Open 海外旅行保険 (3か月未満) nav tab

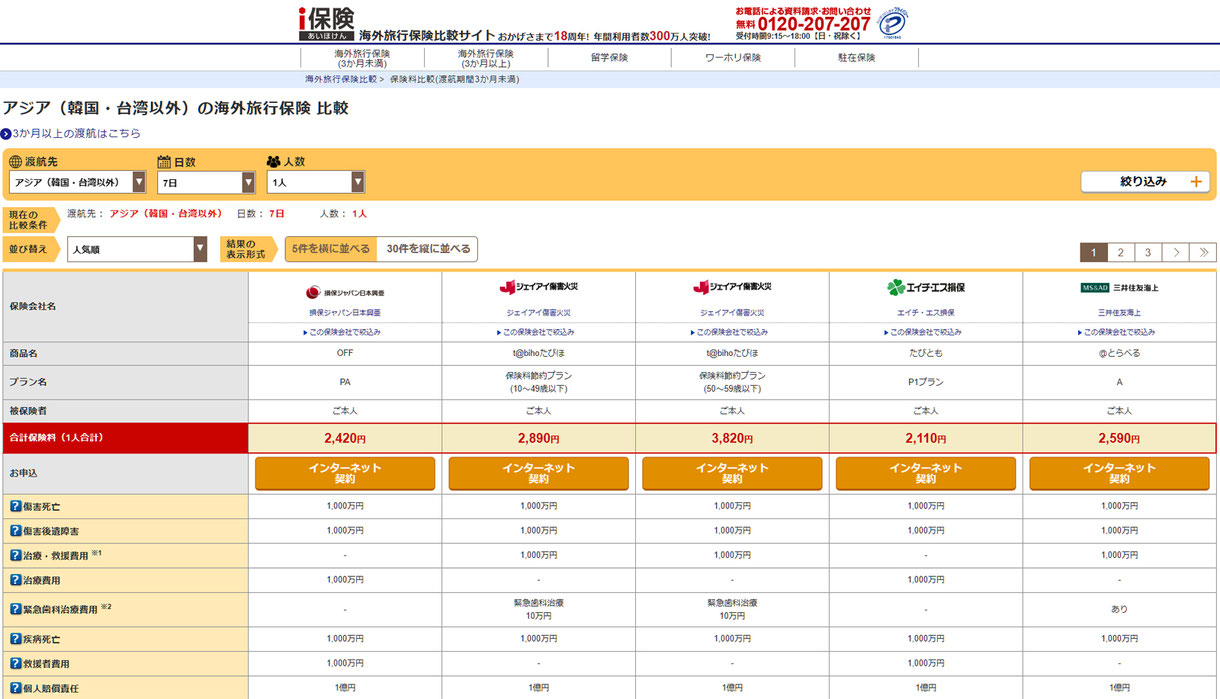tap(362, 58)
